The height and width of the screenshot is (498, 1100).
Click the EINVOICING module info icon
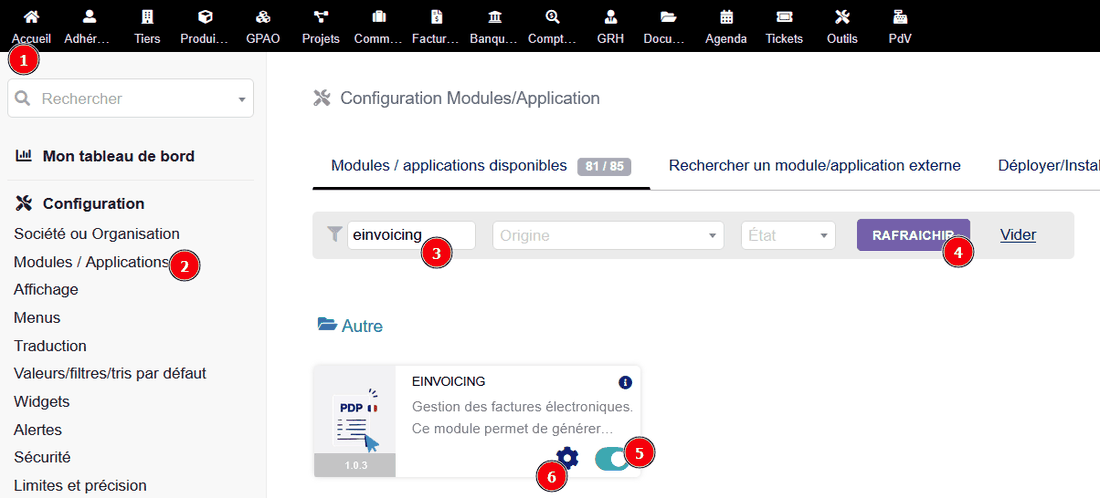point(626,382)
